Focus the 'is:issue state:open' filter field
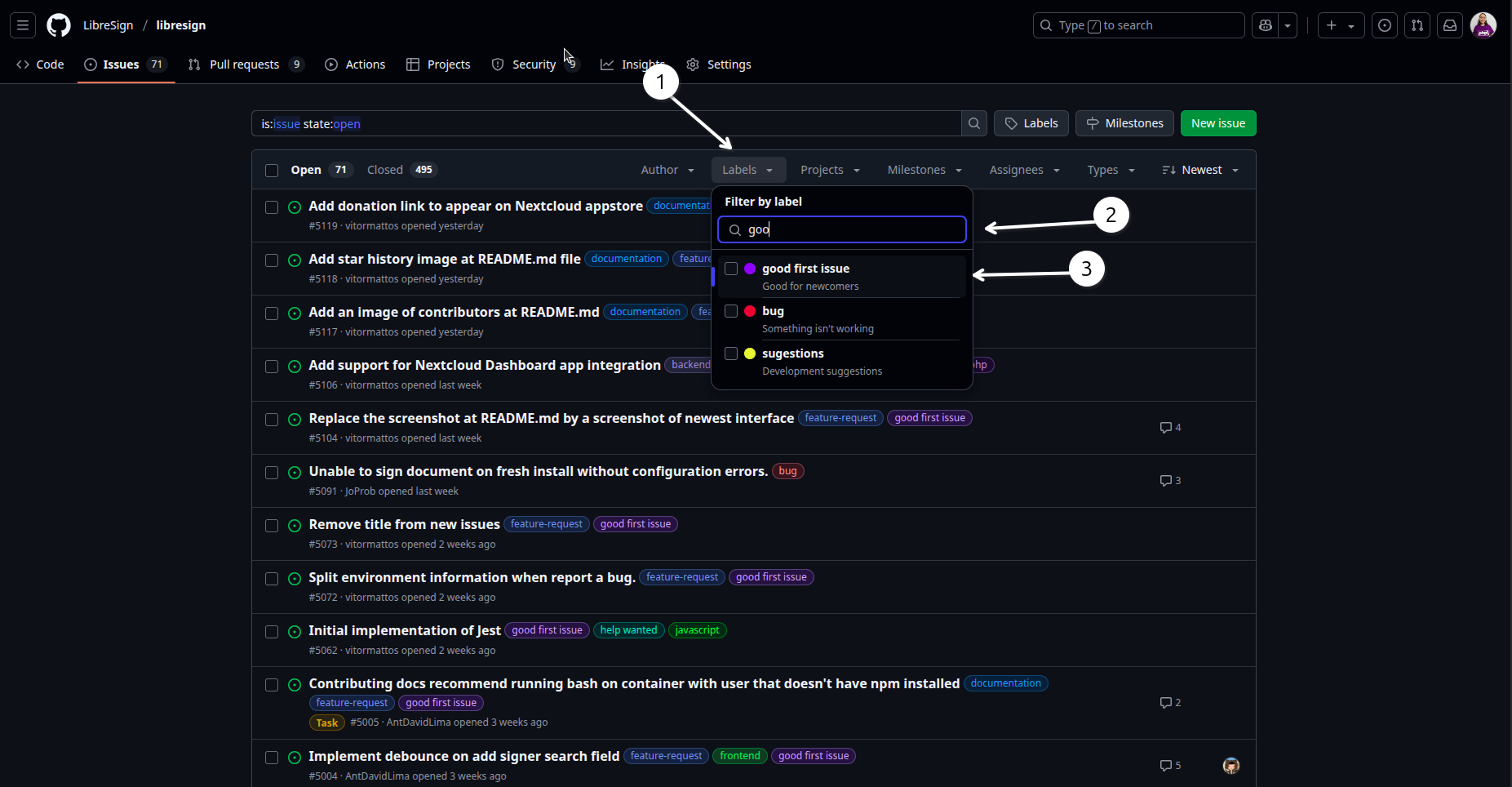 (x=606, y=123)
